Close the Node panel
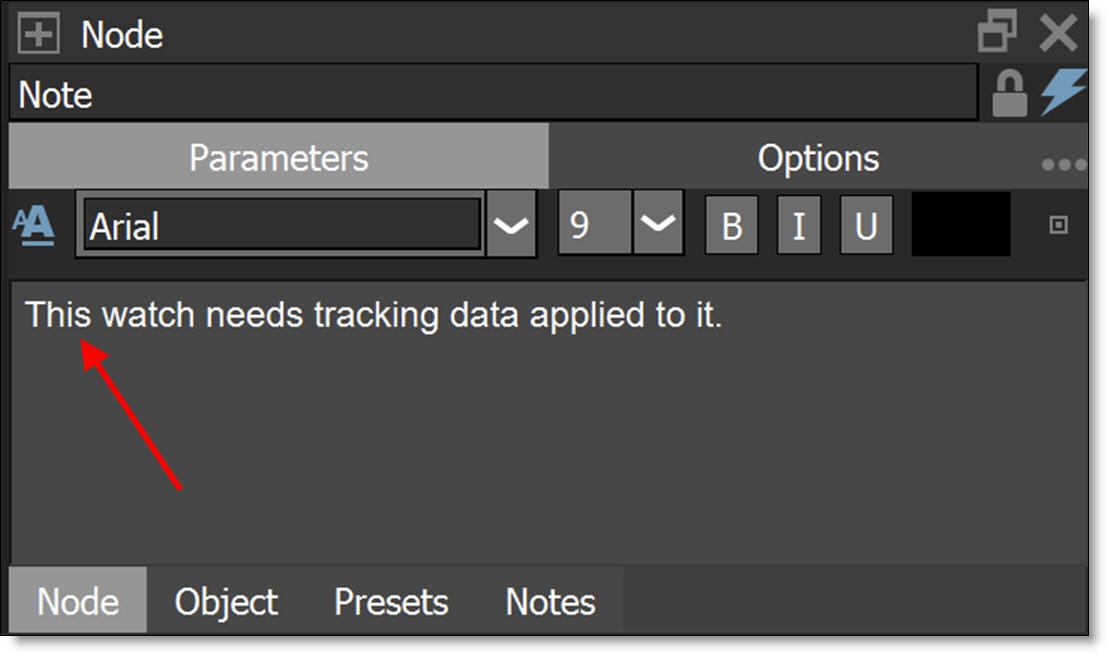Viewport: 1107px width, 654px height. pos(1058,34)
